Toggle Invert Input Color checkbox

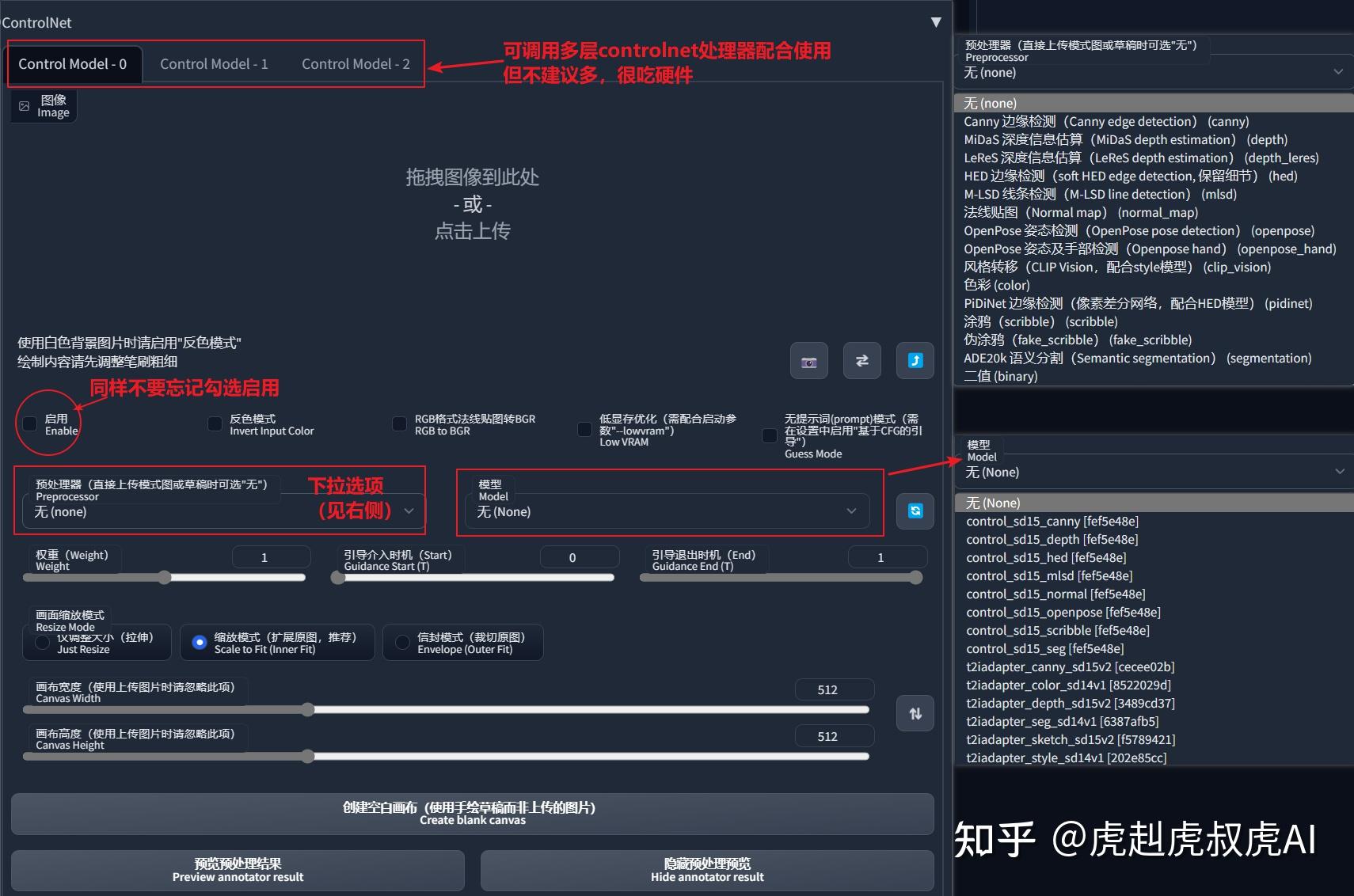tap(215, 424)
